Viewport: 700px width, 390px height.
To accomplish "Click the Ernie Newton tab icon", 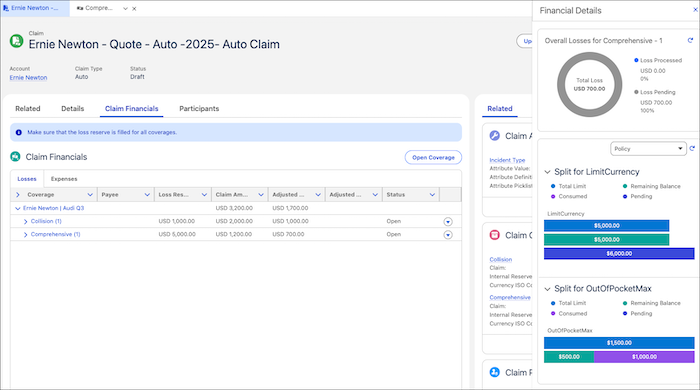I will 6,8.
